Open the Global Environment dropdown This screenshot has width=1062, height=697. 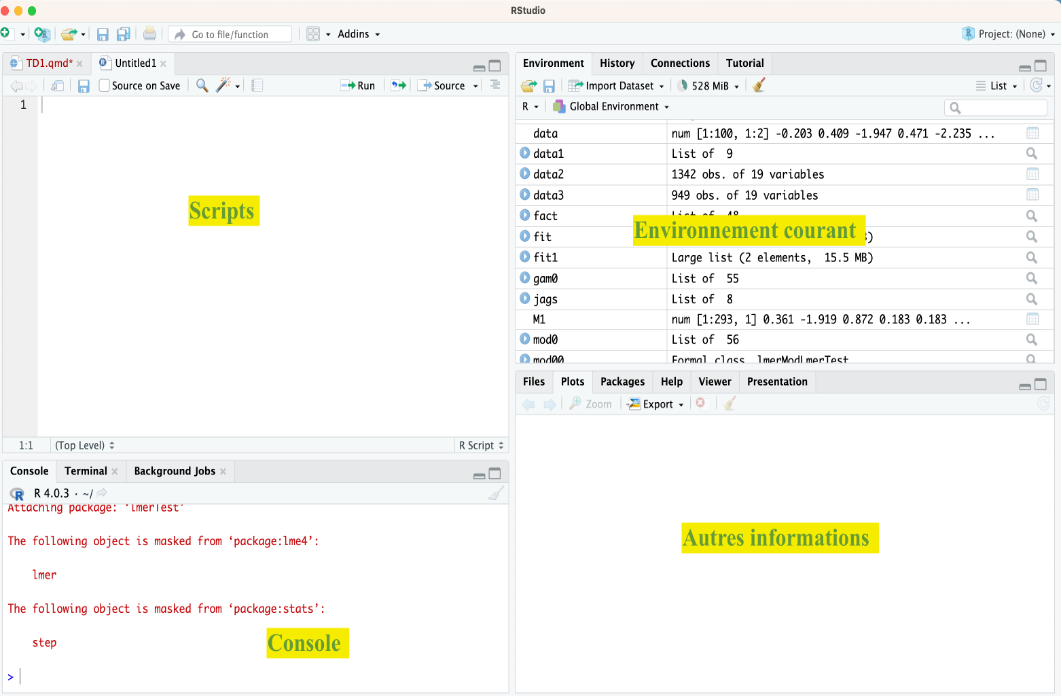[x=612, y=107]
